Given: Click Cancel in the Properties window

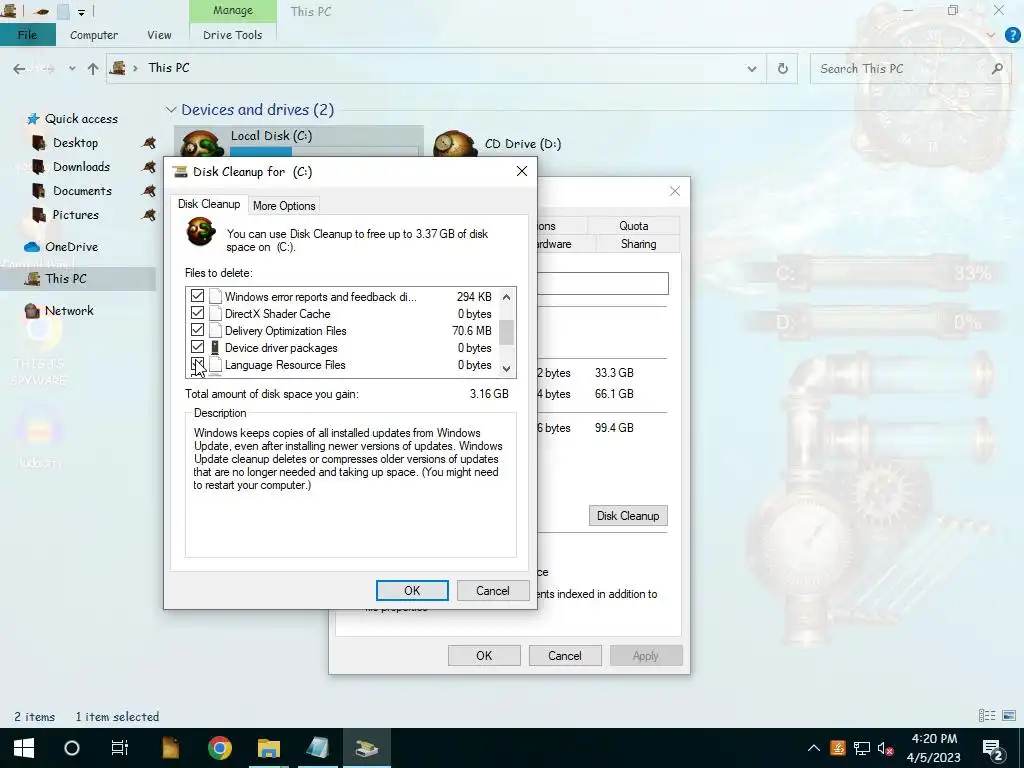Looking at the screenshot, I should (x=564, y=655).
